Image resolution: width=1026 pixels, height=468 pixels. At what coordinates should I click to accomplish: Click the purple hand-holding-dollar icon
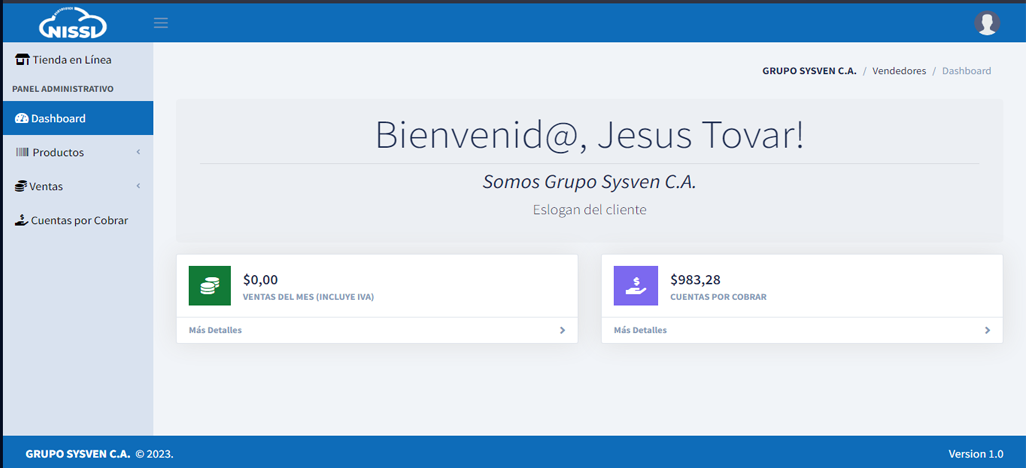[635, 286]
